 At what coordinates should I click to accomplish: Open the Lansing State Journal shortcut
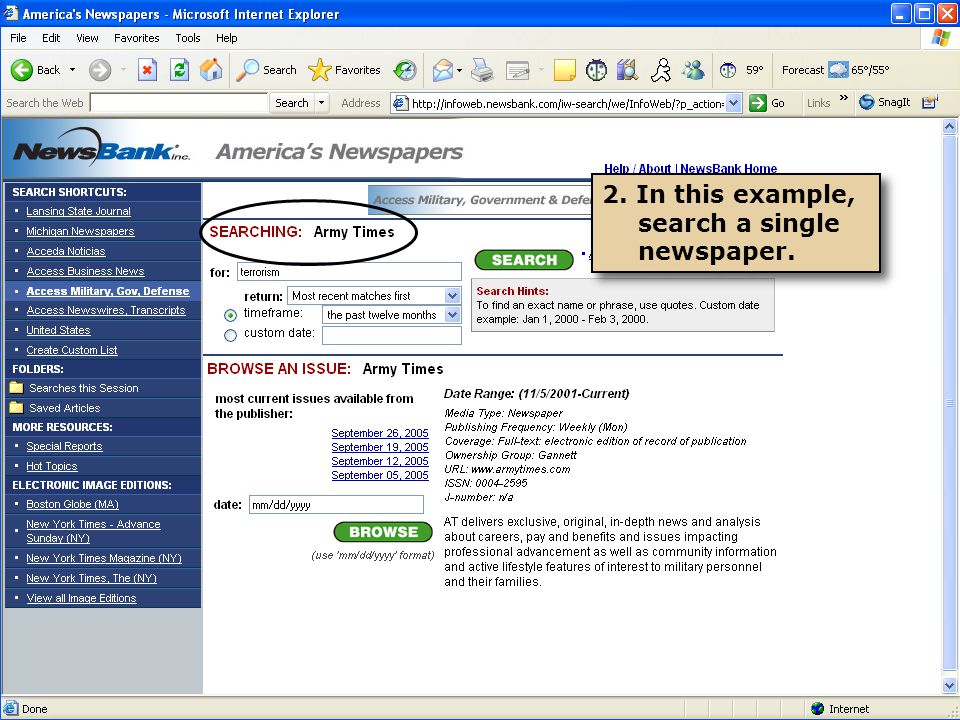78,211
